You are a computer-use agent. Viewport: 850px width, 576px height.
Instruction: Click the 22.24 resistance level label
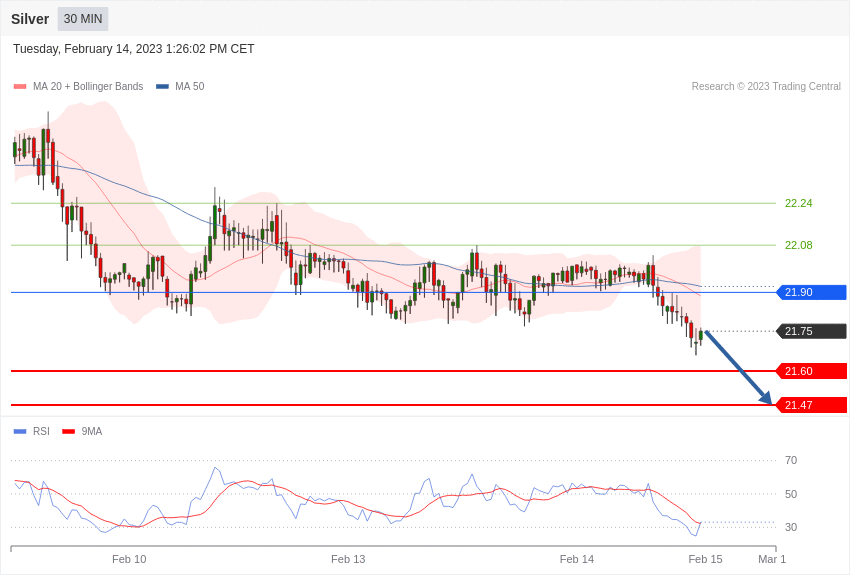(x=799, y=203)
